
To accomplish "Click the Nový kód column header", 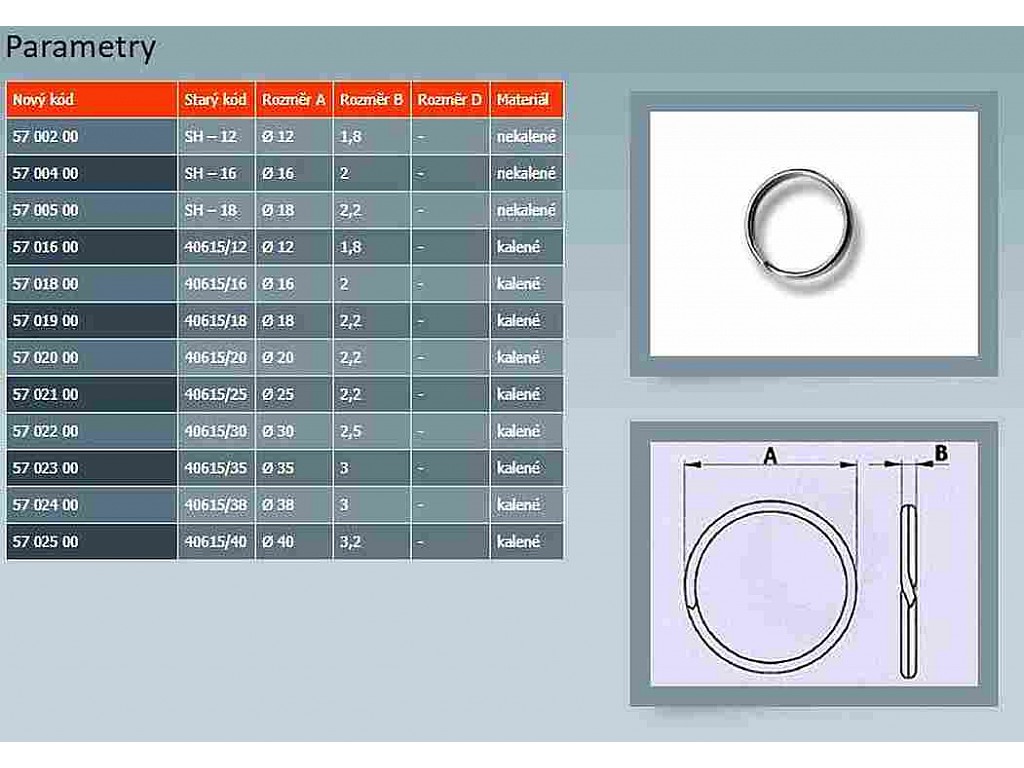I will [x=43, y=100].
